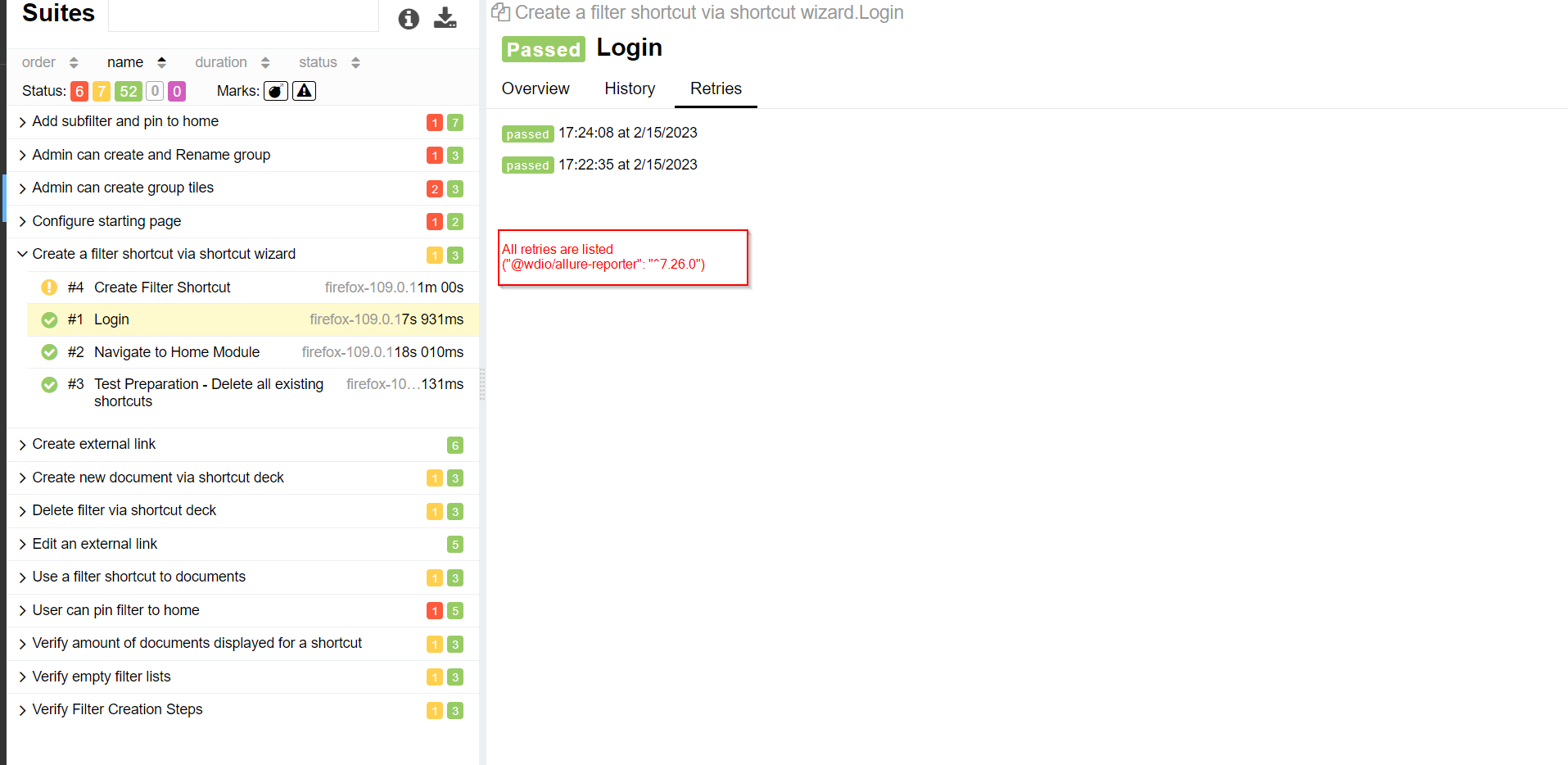This screenshot has height=765, width=1568.
Task: Click green badge 6 of Create external link
Action: point(455,446)
